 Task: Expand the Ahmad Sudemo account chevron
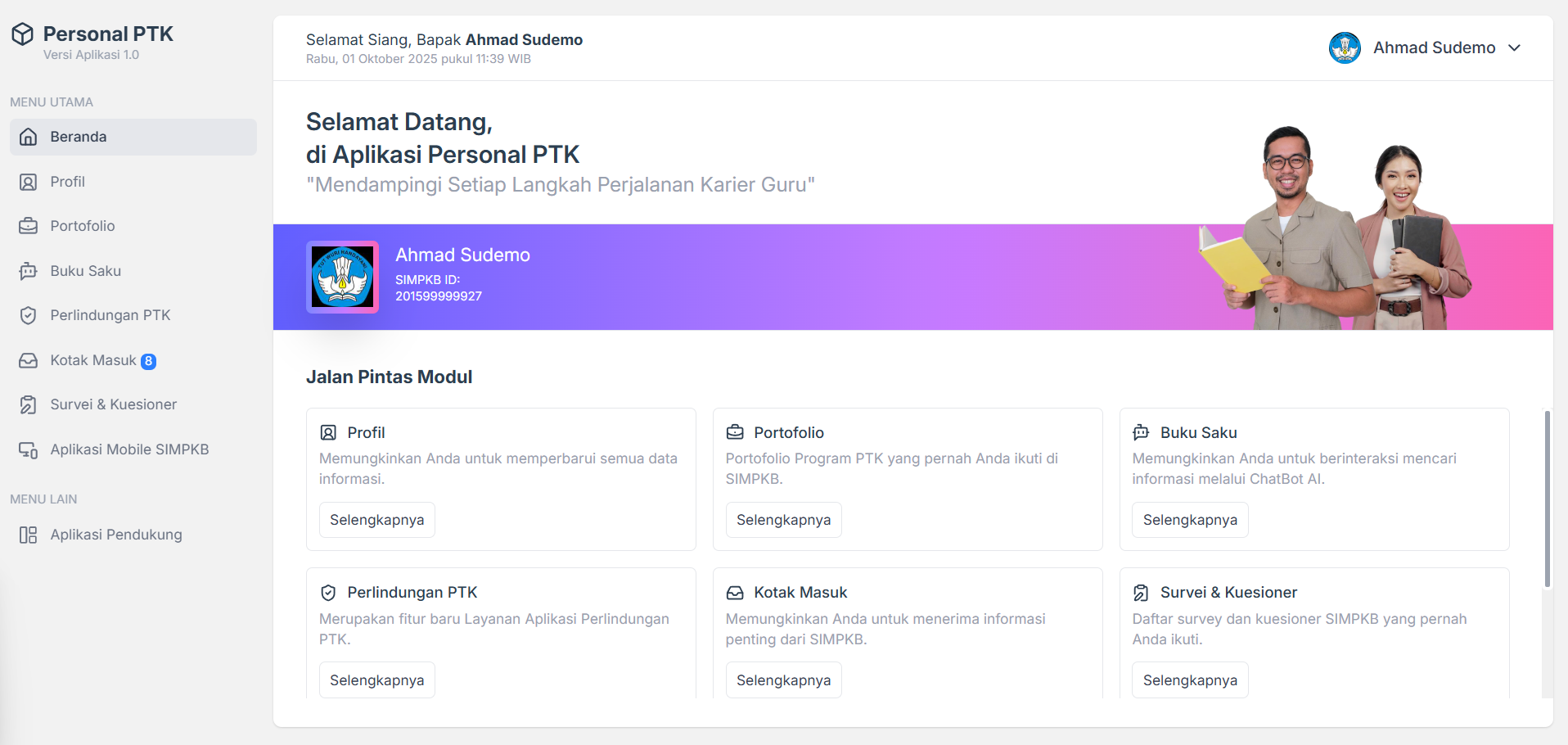pos(1514,47)
